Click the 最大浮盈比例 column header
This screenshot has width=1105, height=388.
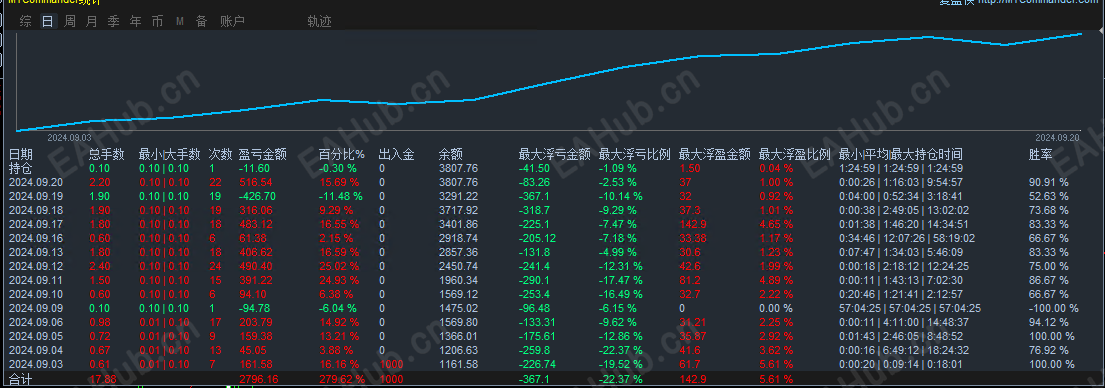[794, 154]
